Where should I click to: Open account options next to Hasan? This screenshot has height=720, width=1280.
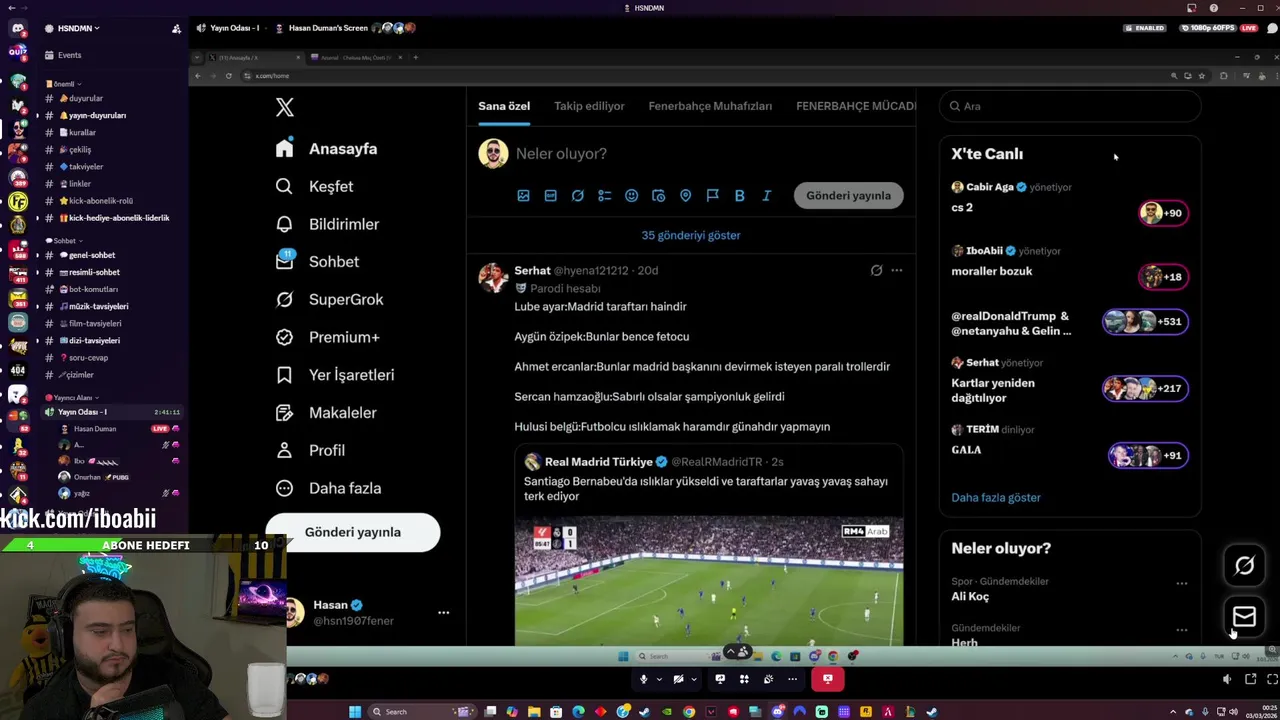click(443, 612)
